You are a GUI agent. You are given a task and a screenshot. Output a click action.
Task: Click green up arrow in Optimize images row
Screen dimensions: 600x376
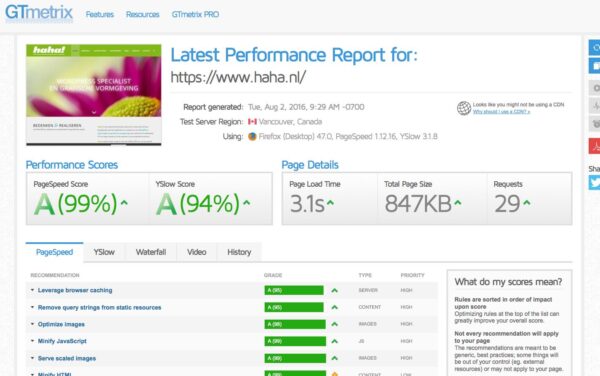(335, 324)
